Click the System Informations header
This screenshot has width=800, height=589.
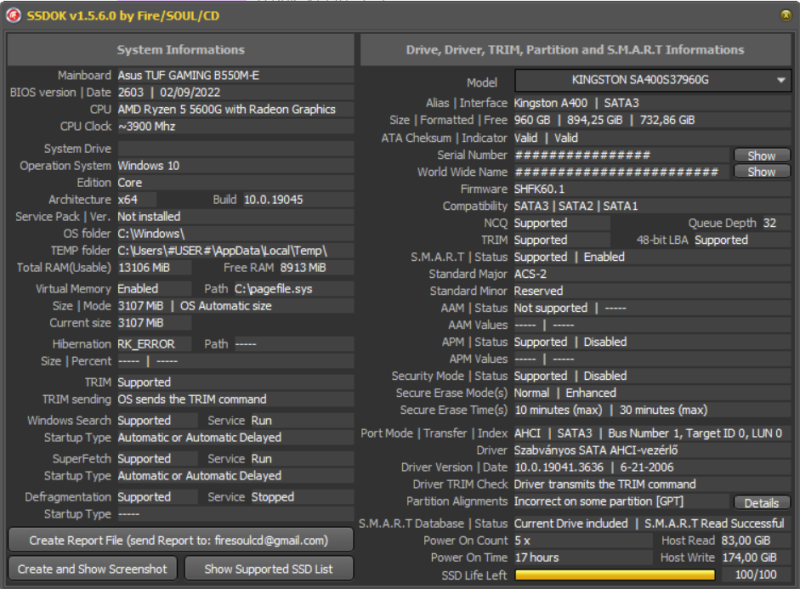tap(181, 50)
